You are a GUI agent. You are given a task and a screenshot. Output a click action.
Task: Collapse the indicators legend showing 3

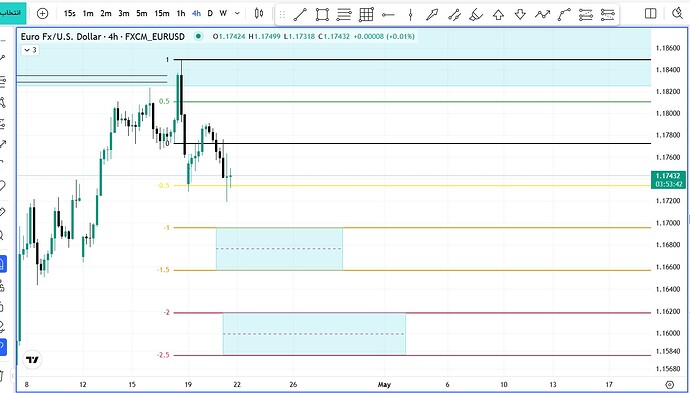coord(30,50)
